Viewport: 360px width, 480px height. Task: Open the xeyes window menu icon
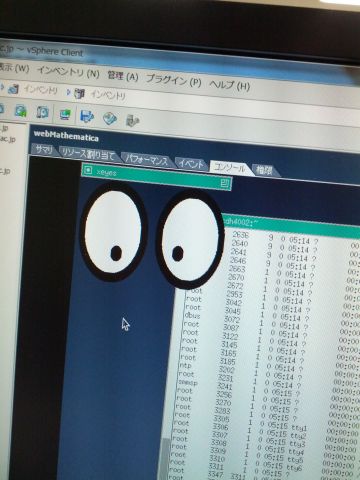coord(88,170)
